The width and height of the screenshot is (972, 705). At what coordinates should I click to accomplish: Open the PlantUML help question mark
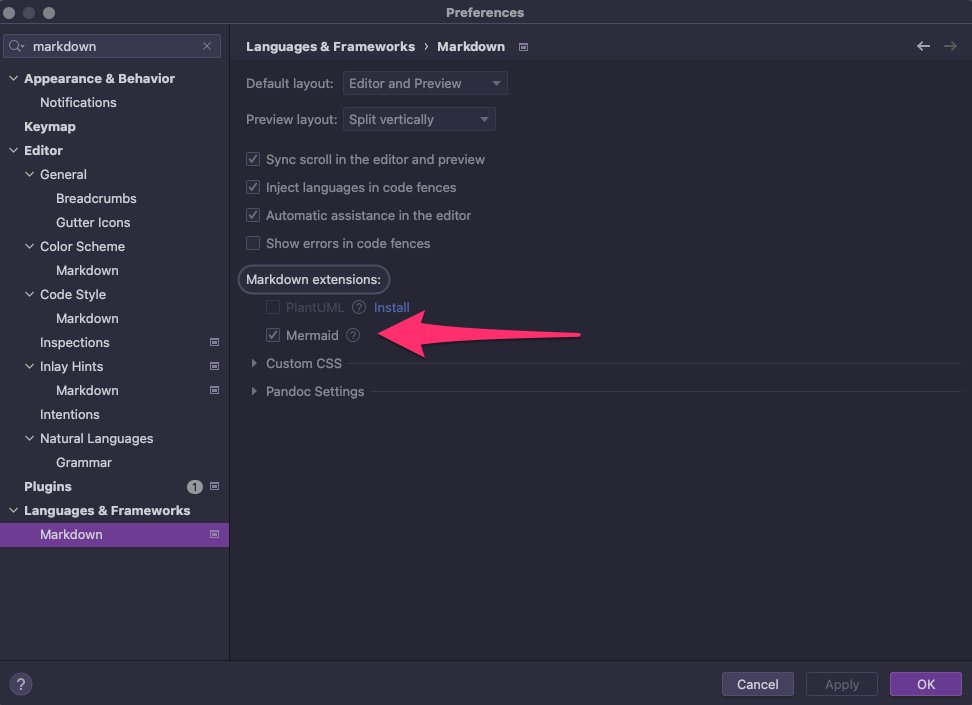click(x=358, y=308)
